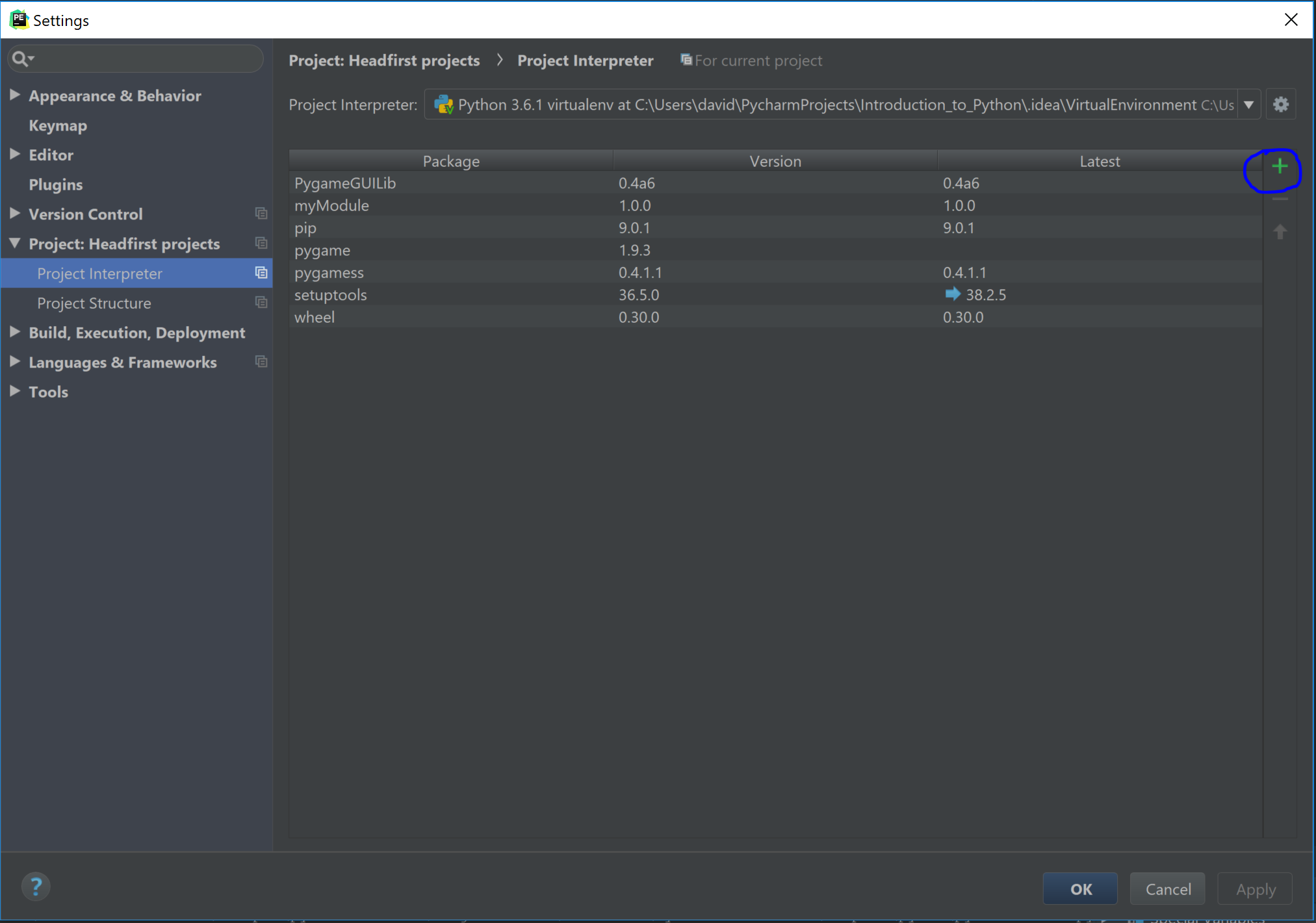Expand the Version Control section arrow
The height and width of the screenshot is (923, 1316).
pos(15,213)
